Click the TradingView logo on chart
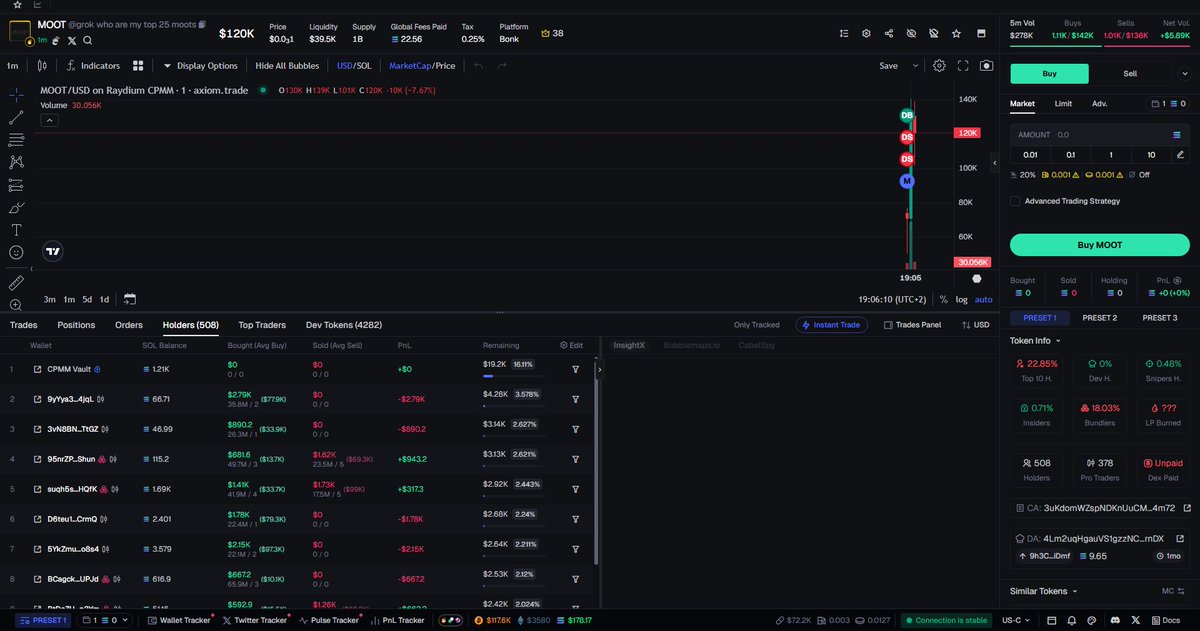The height and width of the screenshot is (631, 1200). coord(54,253)
